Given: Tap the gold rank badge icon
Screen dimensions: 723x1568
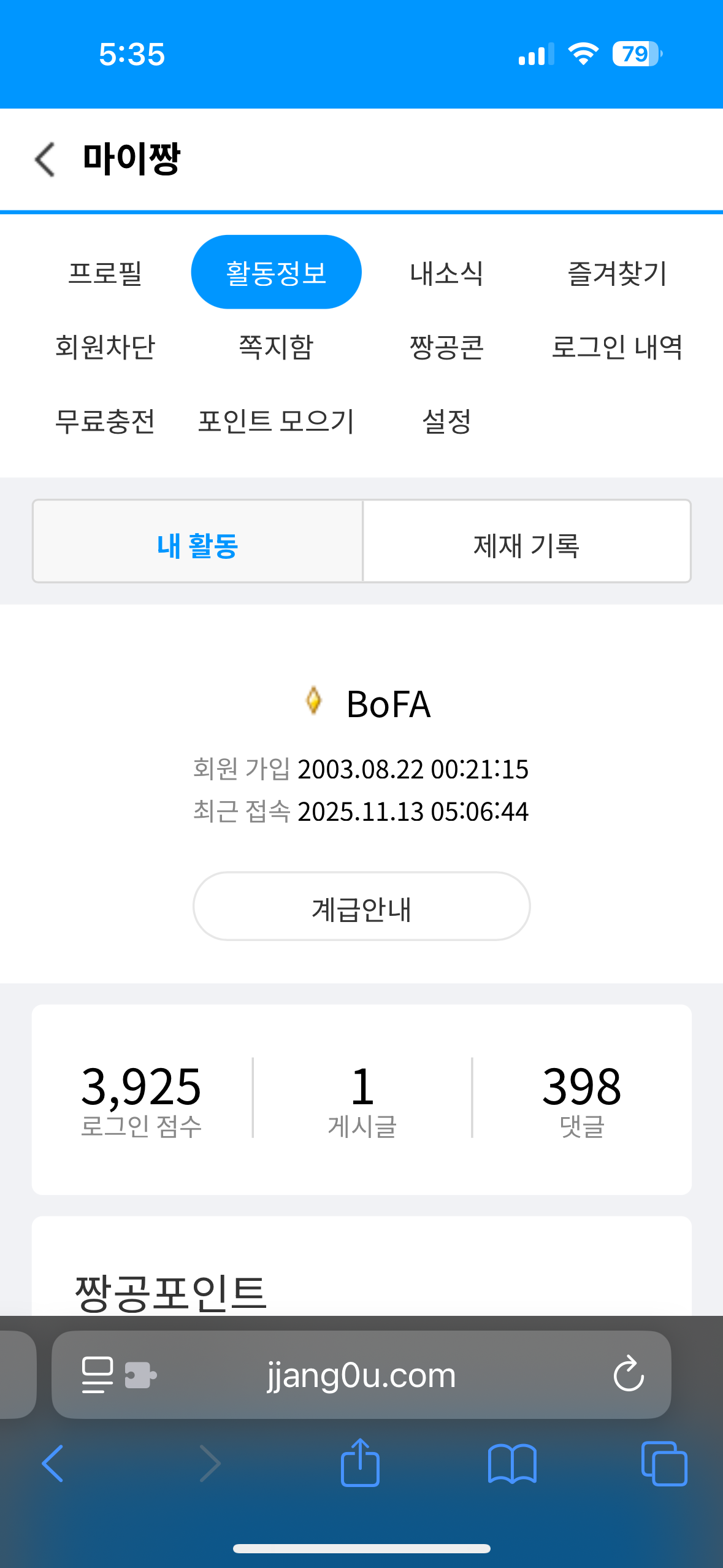Looking at the screenshot, I should coord(313,701).
